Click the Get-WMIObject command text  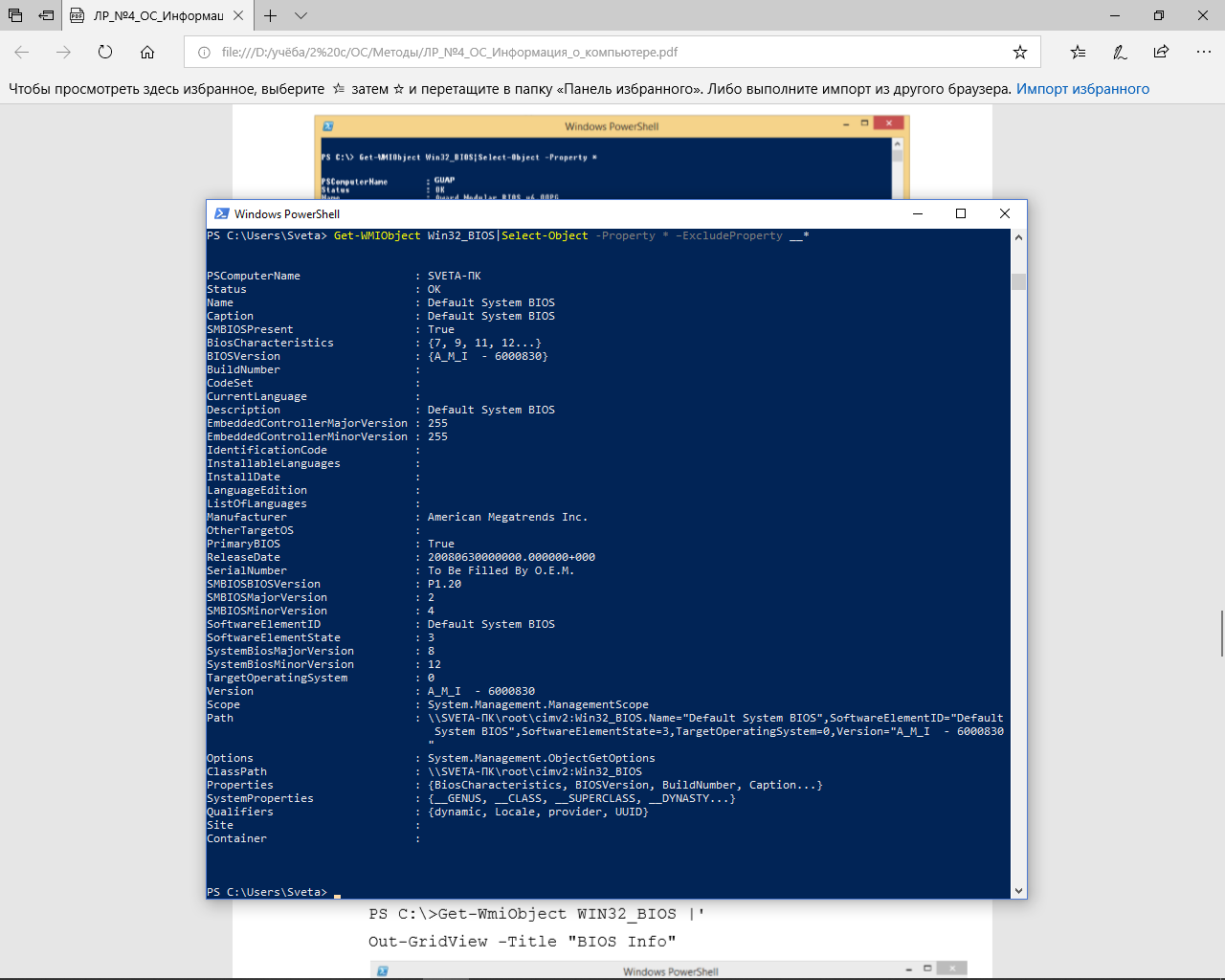pos(377,235)
